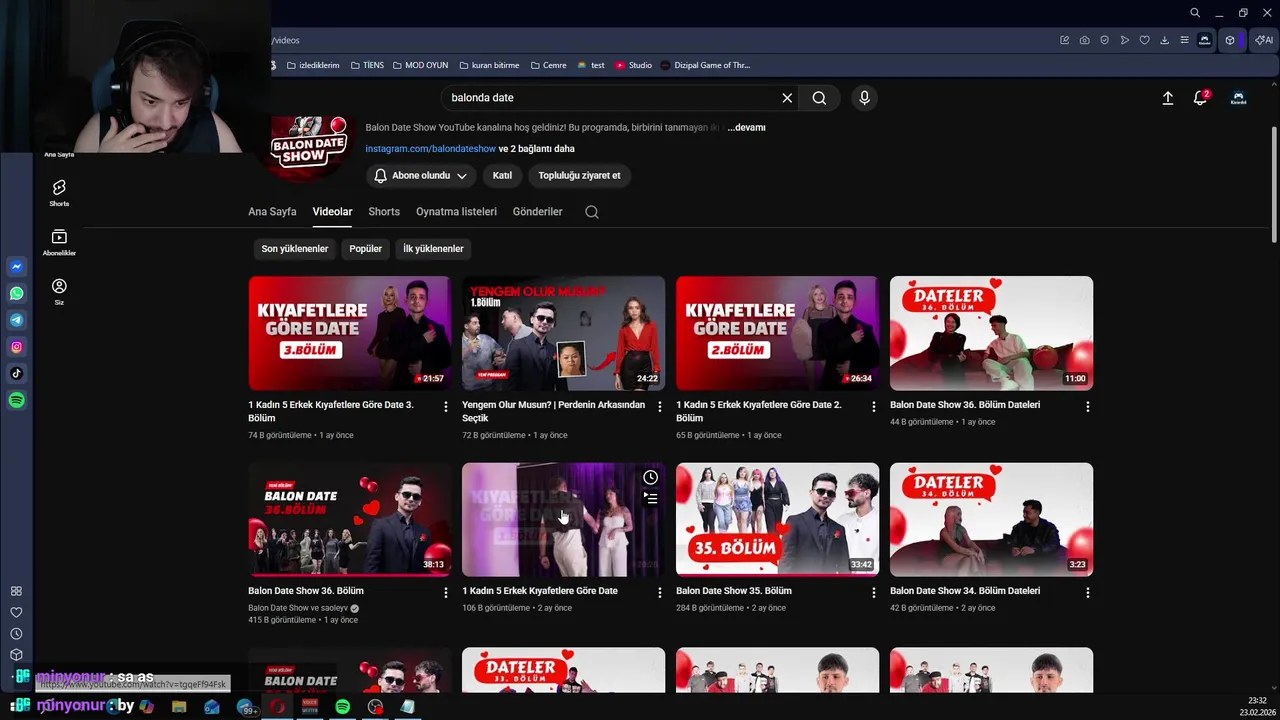The width and height of the screenshot is (1280, 720).
Task: Open sidebar history clock icon
Action: click(16, 634)
